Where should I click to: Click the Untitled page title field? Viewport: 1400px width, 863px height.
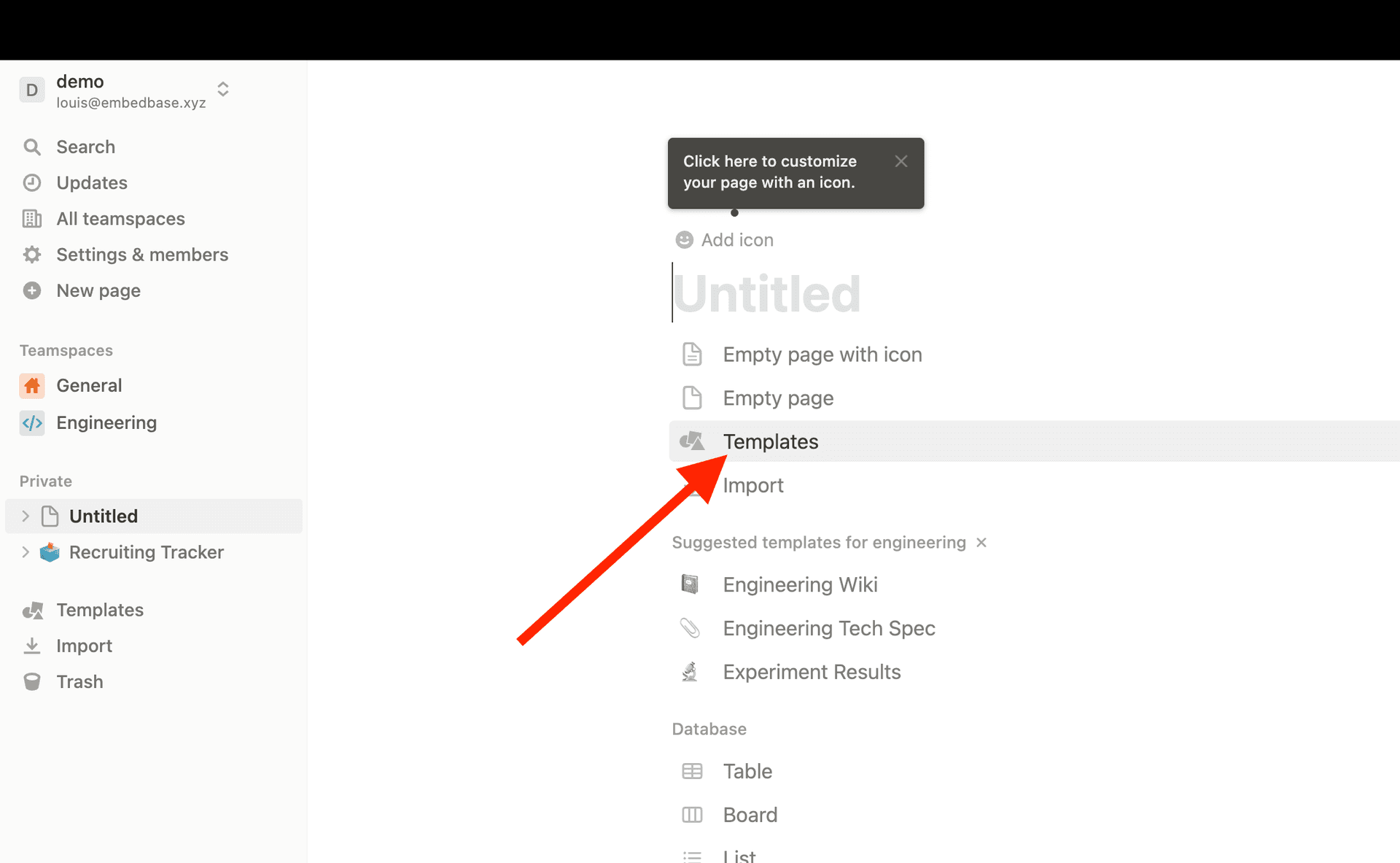click(x=766, y=294)
